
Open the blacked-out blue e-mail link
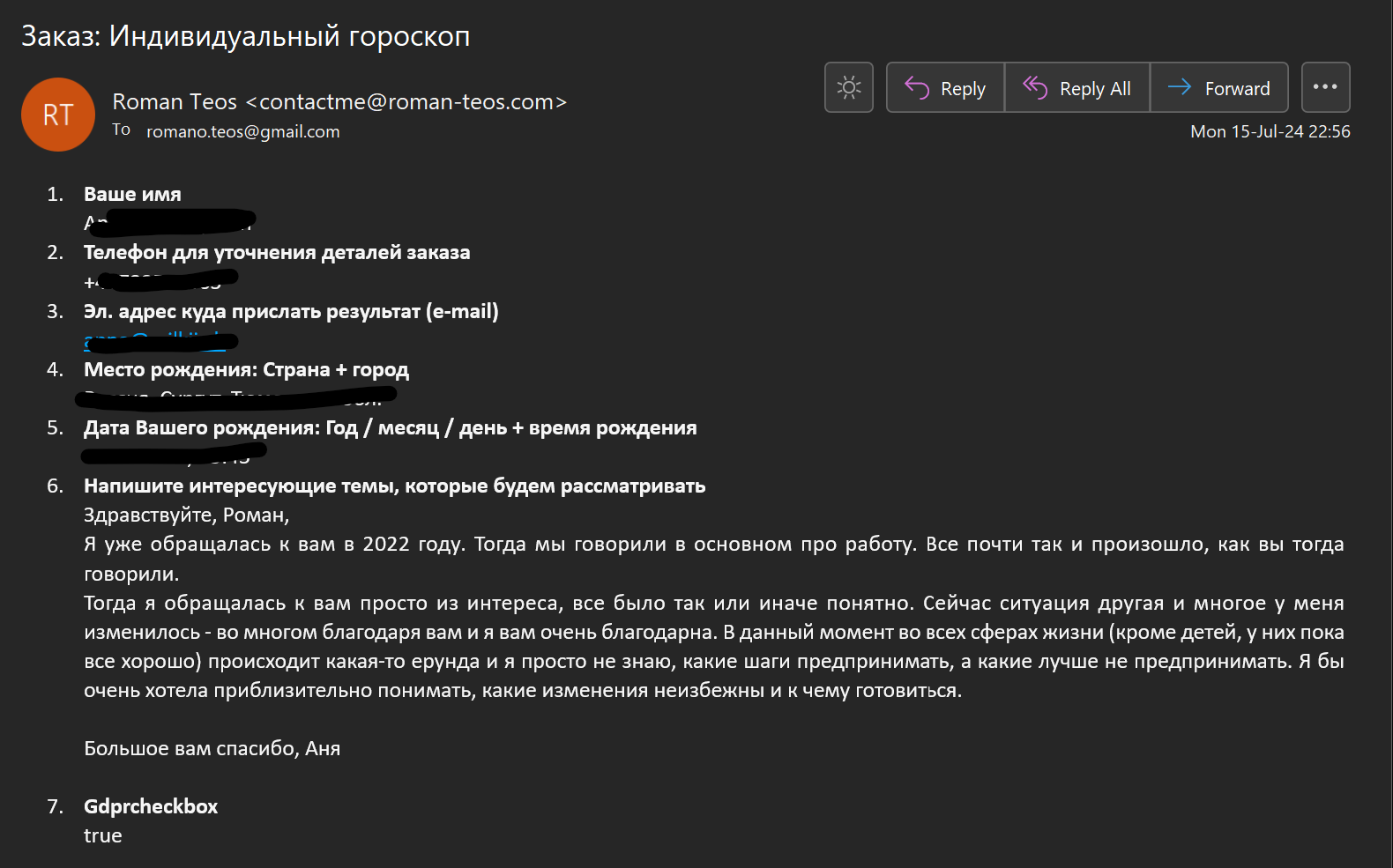pyautogui.click(x=154, y=340)
